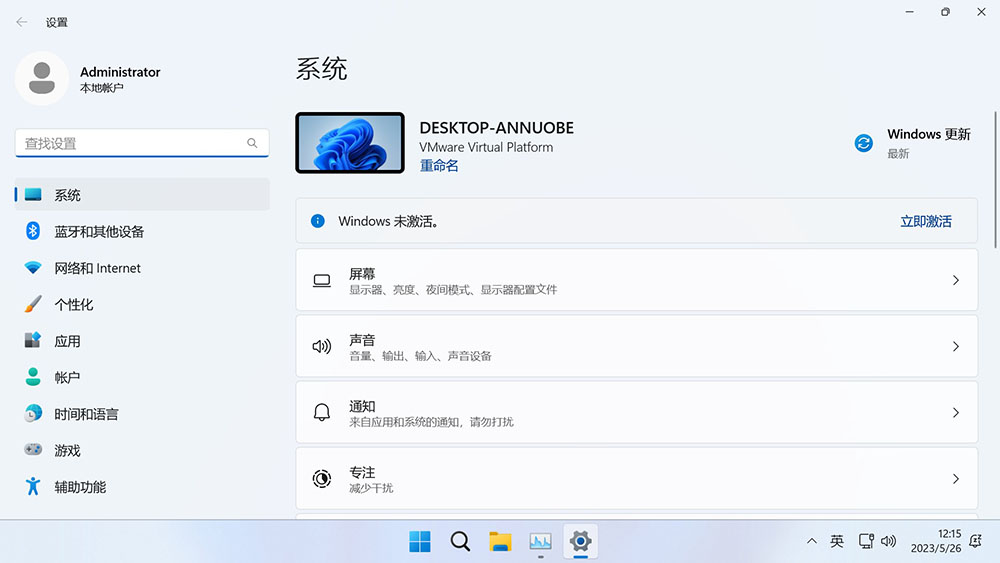Click the globe clock icon beside 时间和语言
The height and width of the screenshot is (563, 1000).
pyautogui.click(x=33, y=414)
